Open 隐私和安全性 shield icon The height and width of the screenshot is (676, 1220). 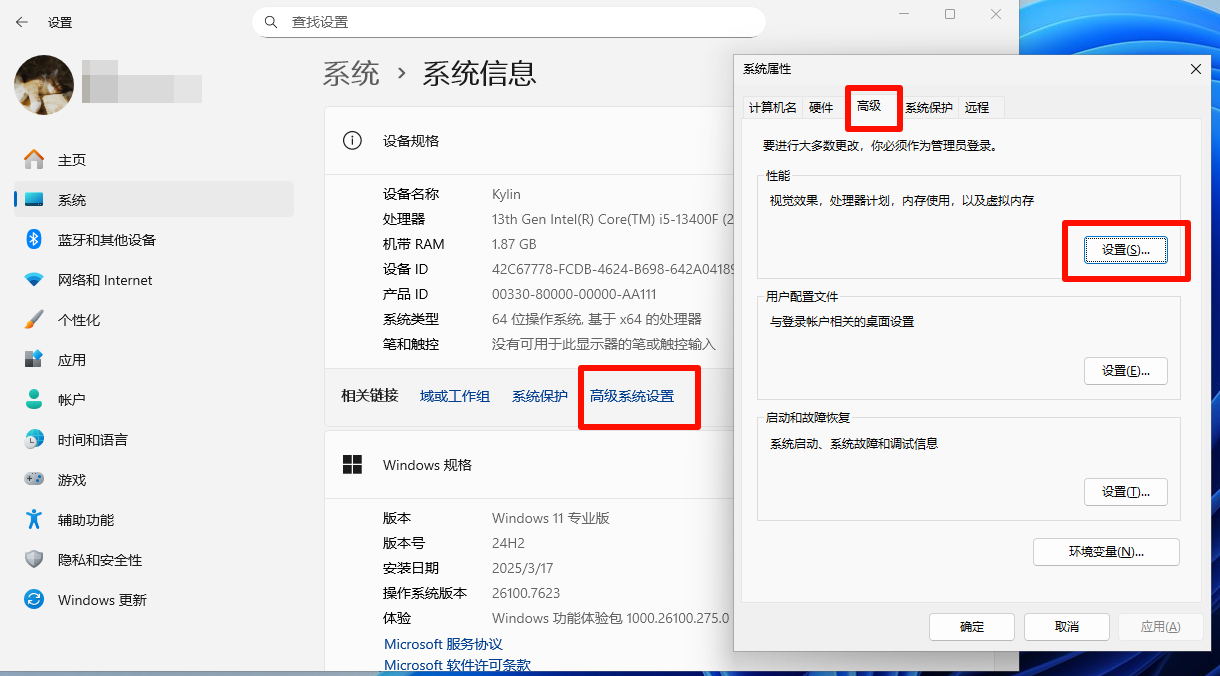(34, 559)
